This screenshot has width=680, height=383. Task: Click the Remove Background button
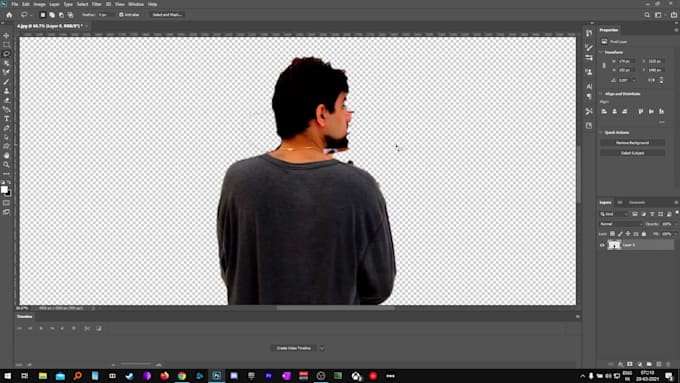(x=632, y=143)
